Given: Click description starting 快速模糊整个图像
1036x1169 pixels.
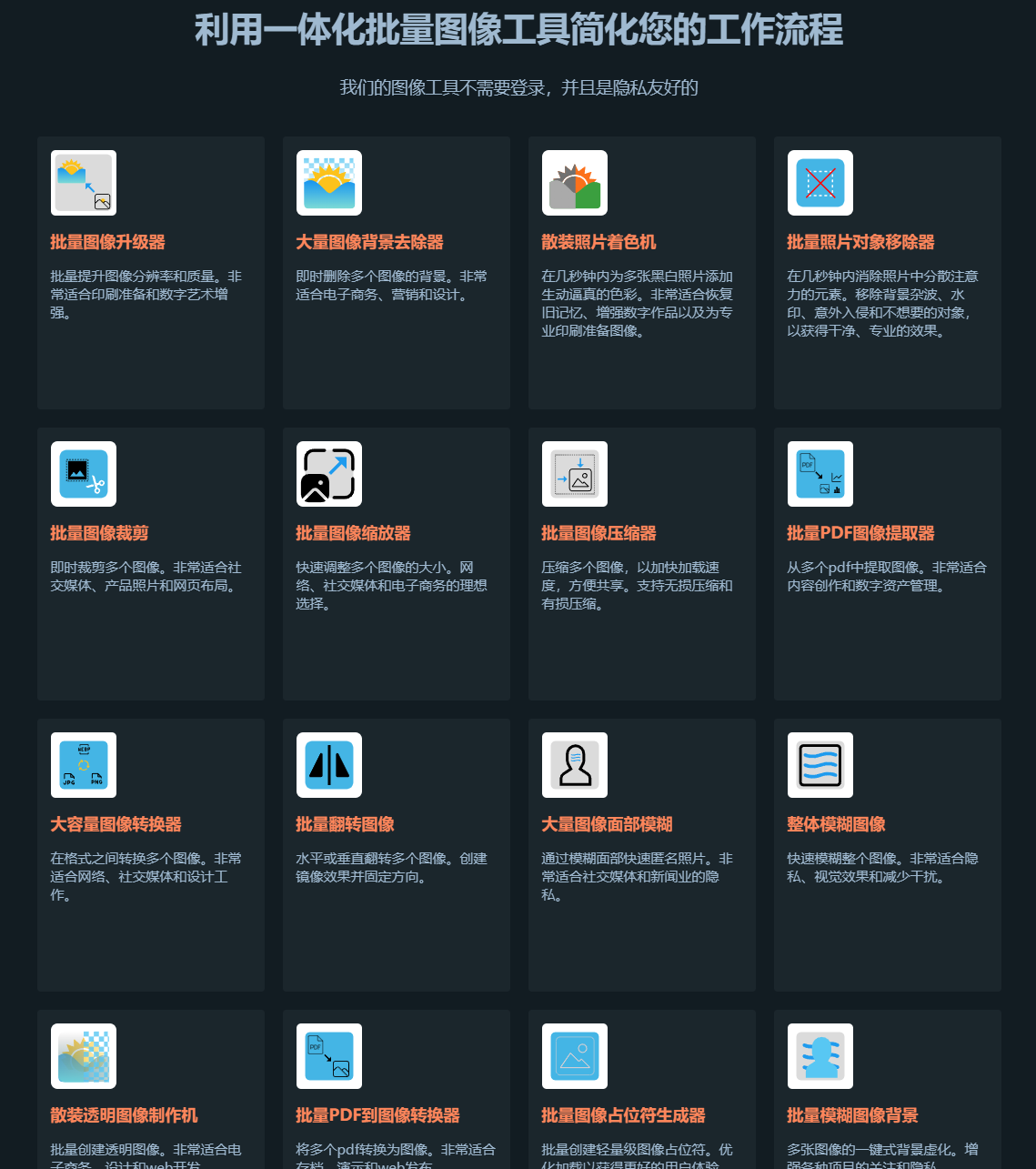Looking at the screenshot, I should coord(883,868).
